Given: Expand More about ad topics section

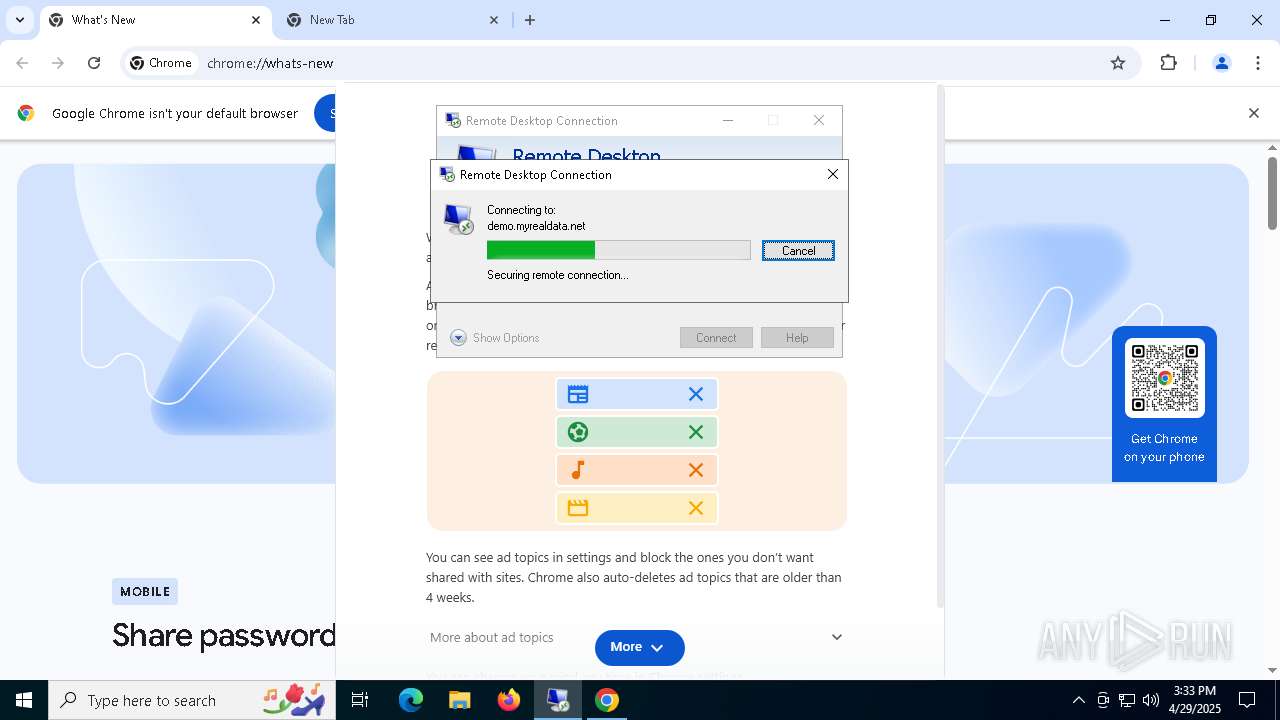Looking at the screenshot, I should click(636, 637).
